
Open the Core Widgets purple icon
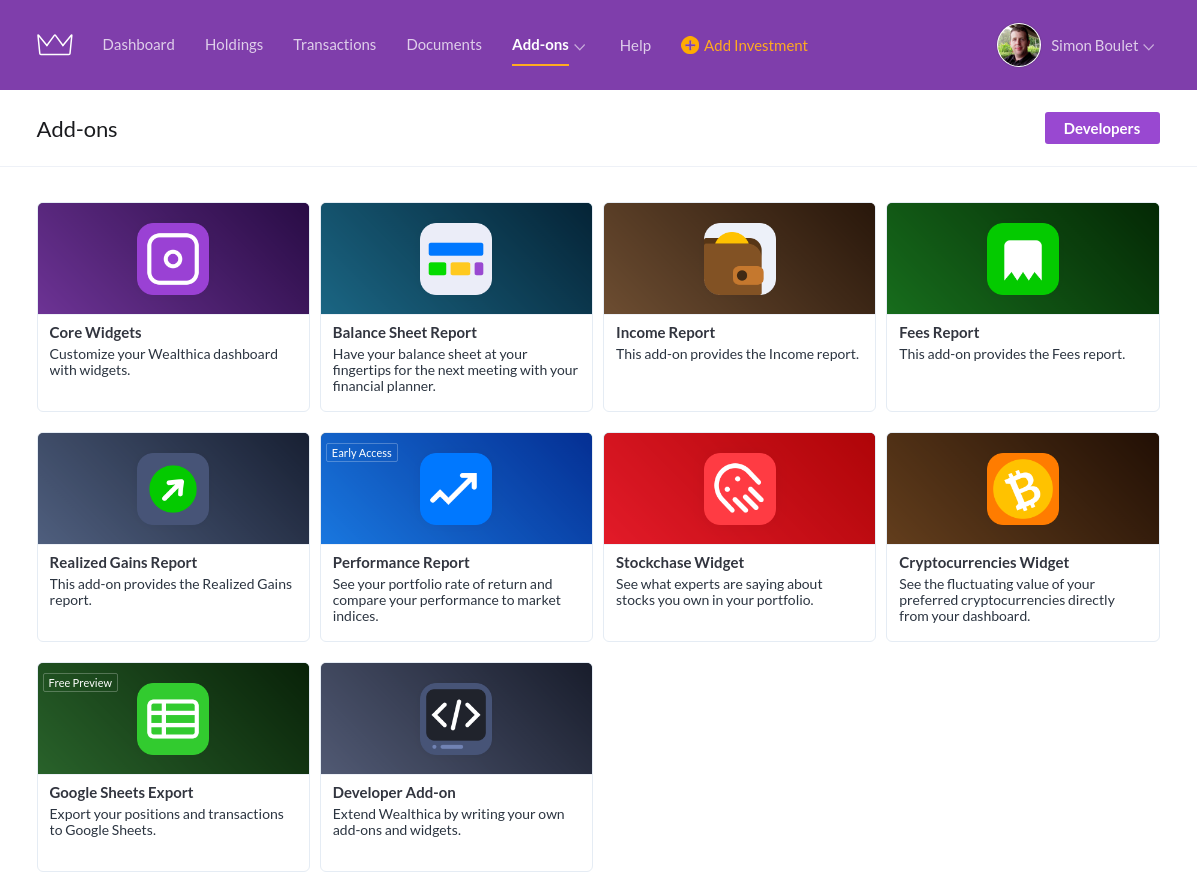[x=173, y=259]
